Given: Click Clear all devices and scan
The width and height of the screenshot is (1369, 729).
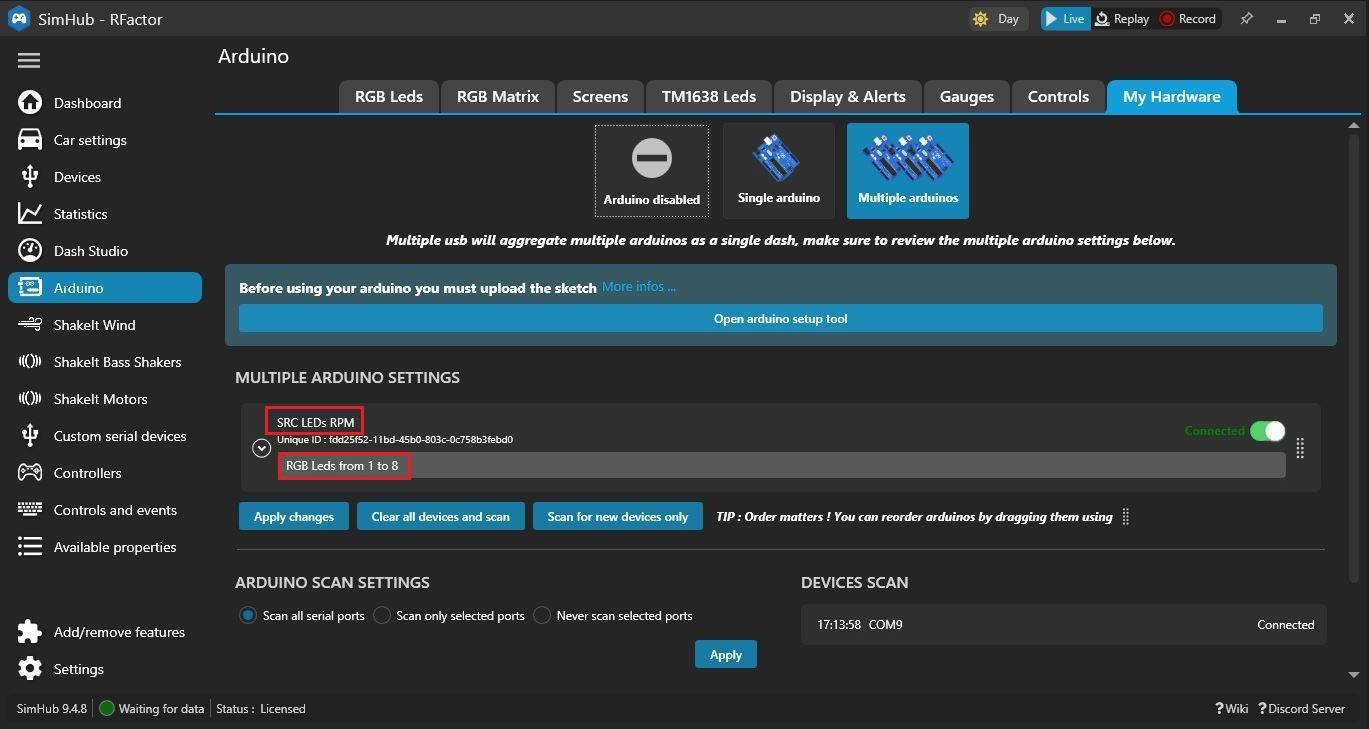Looking at the screenshot, I should pos(441,516).
